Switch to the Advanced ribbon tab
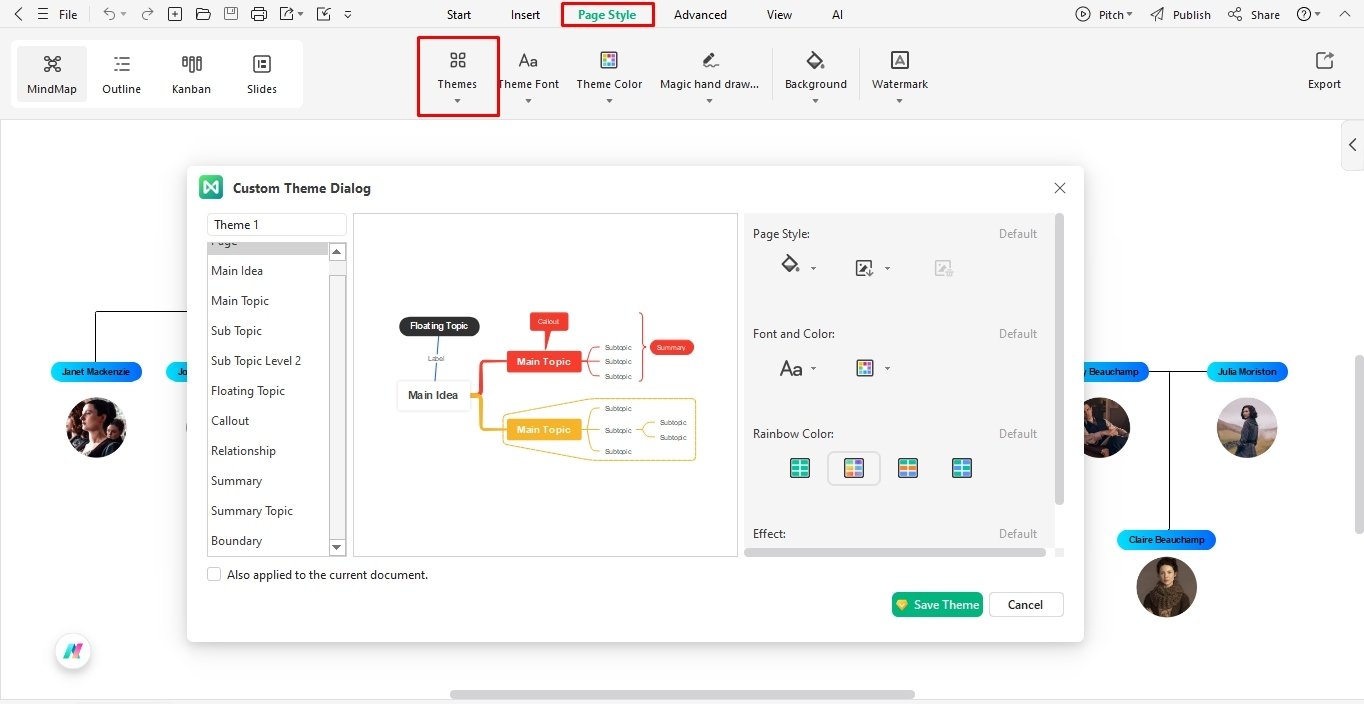The image size is (1364, 704). 699,14
